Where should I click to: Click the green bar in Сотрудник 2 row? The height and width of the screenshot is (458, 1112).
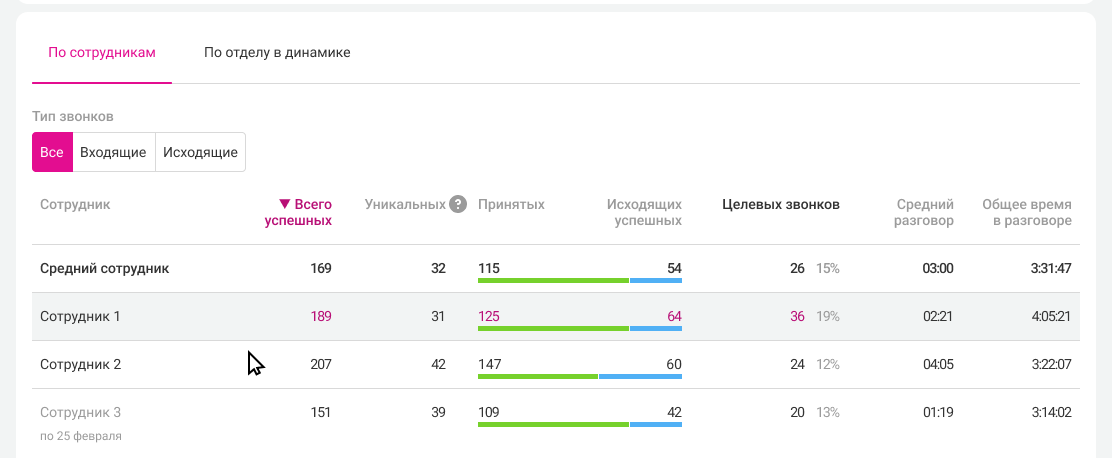(x=538, y=376)
